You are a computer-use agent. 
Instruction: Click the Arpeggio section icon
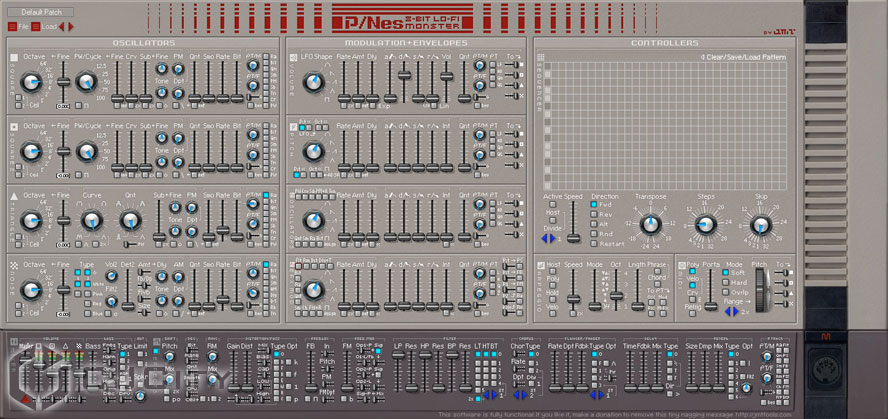541,265
